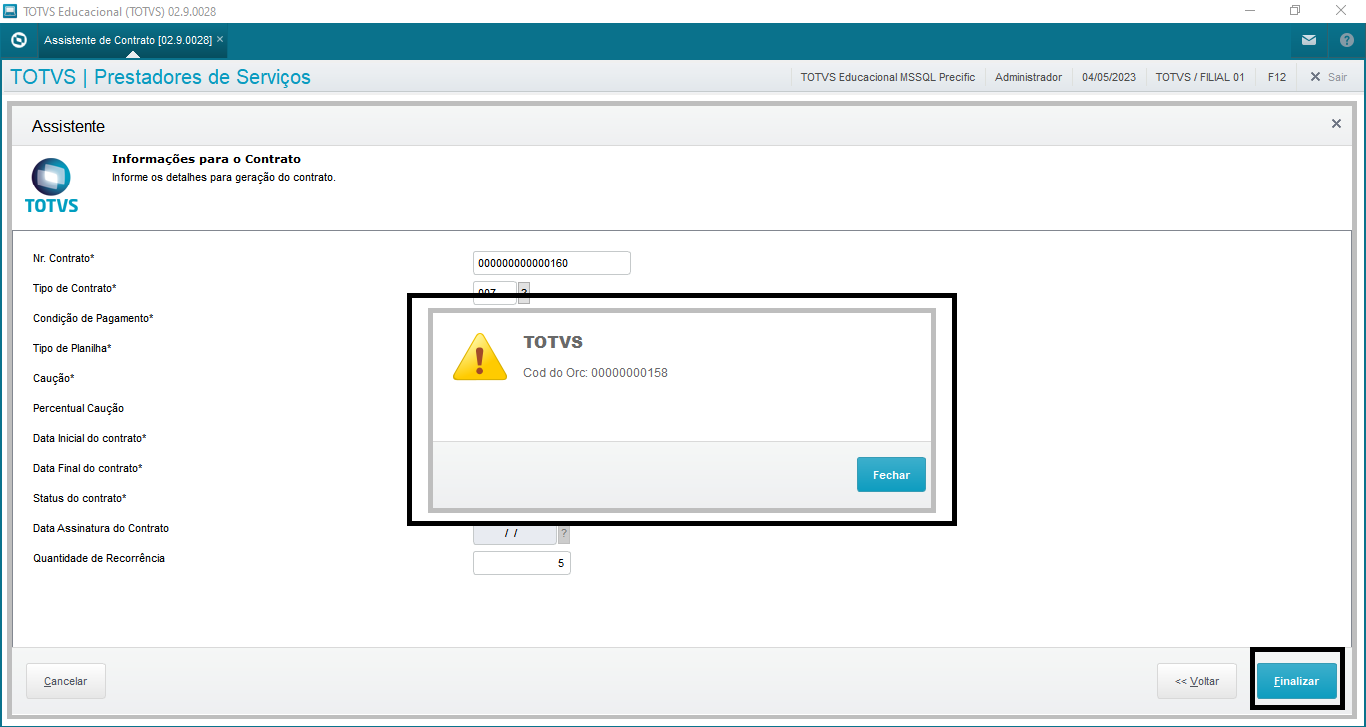This screenshot has height=727, width=1366.
Task: Click the 04/05/2023 system date
Action: [x=1109, y=77]
